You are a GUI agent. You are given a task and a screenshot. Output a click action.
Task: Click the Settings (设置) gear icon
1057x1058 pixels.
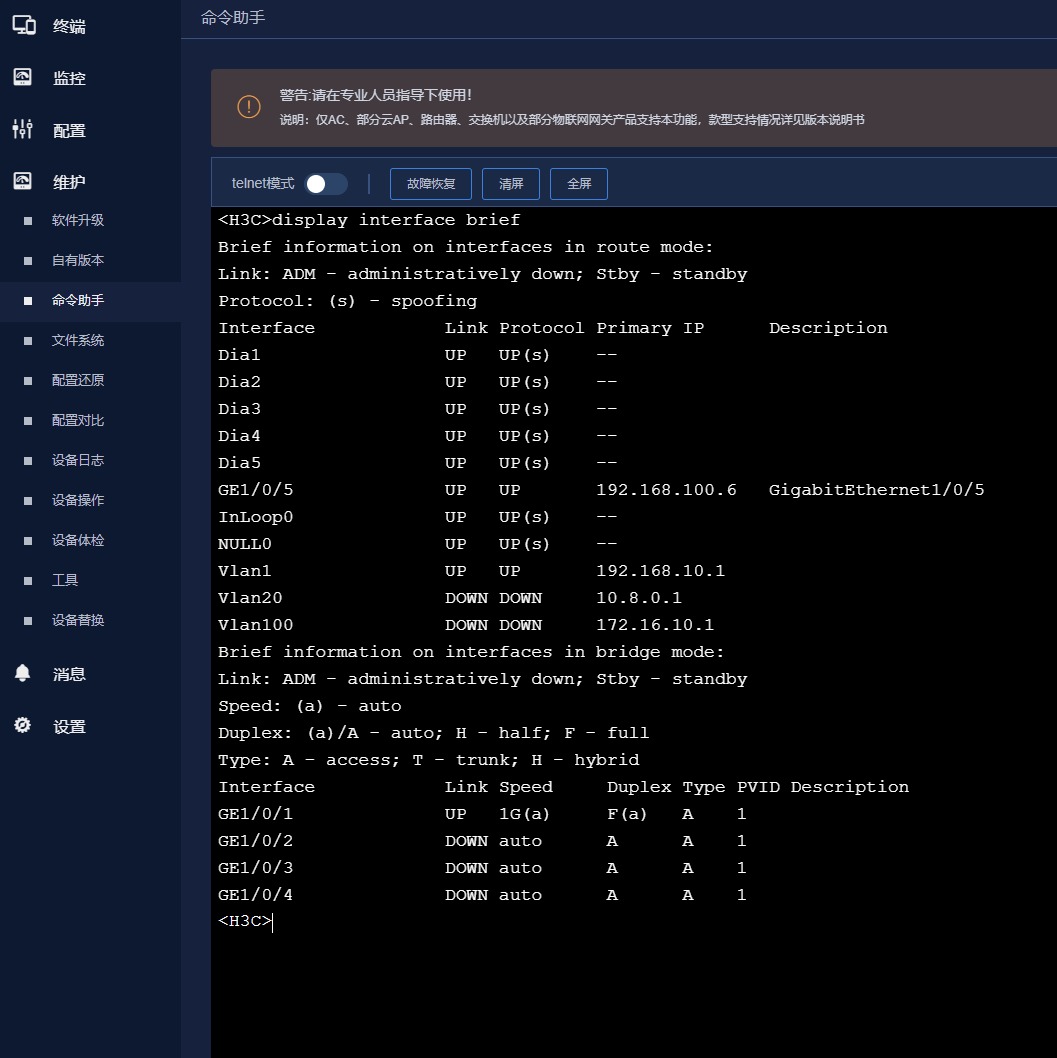(23, 726)
